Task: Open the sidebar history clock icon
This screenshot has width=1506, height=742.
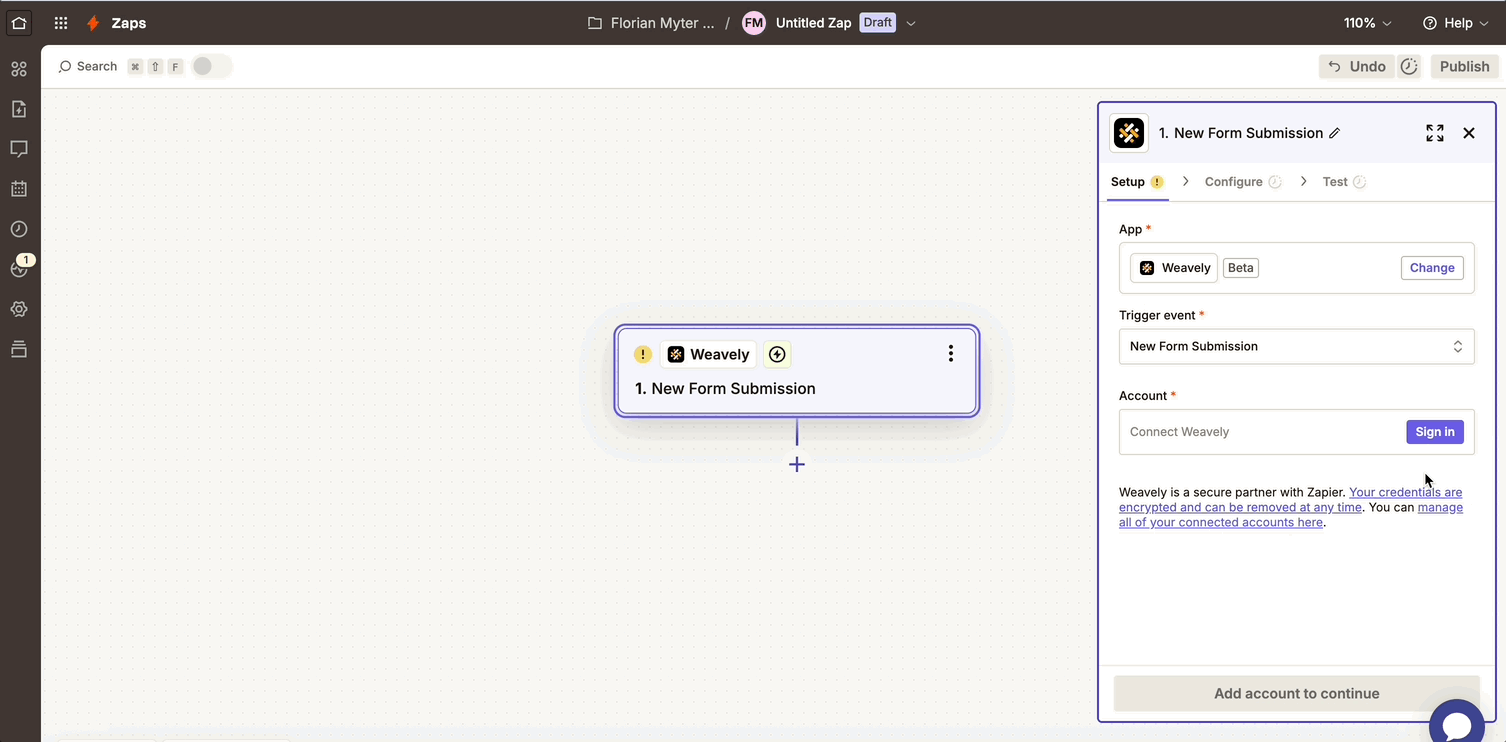Action: [19, 229]
